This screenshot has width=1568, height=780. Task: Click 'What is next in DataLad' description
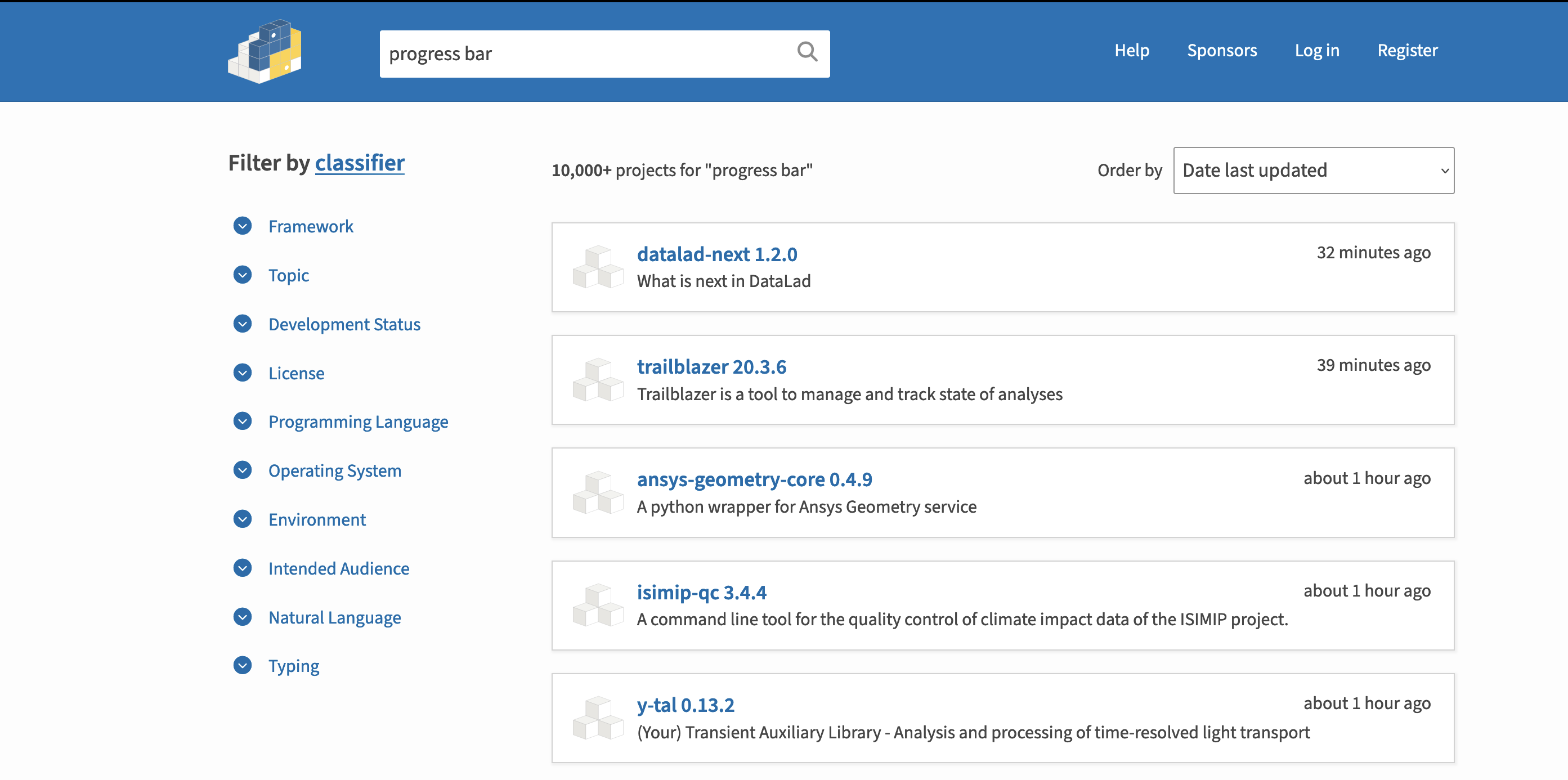[x=724, y=281]
